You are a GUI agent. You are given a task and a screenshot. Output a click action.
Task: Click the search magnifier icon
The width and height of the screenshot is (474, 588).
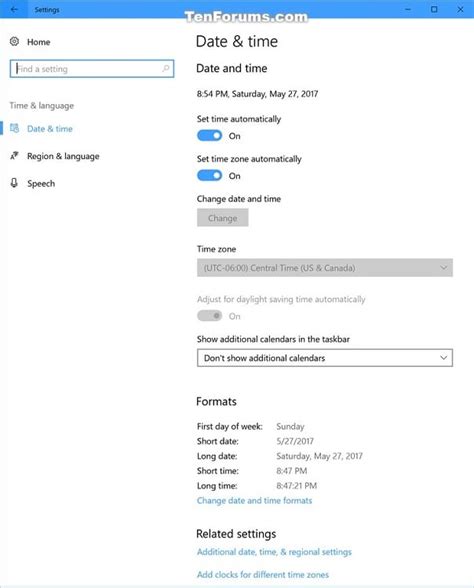[x=165, y=69]
